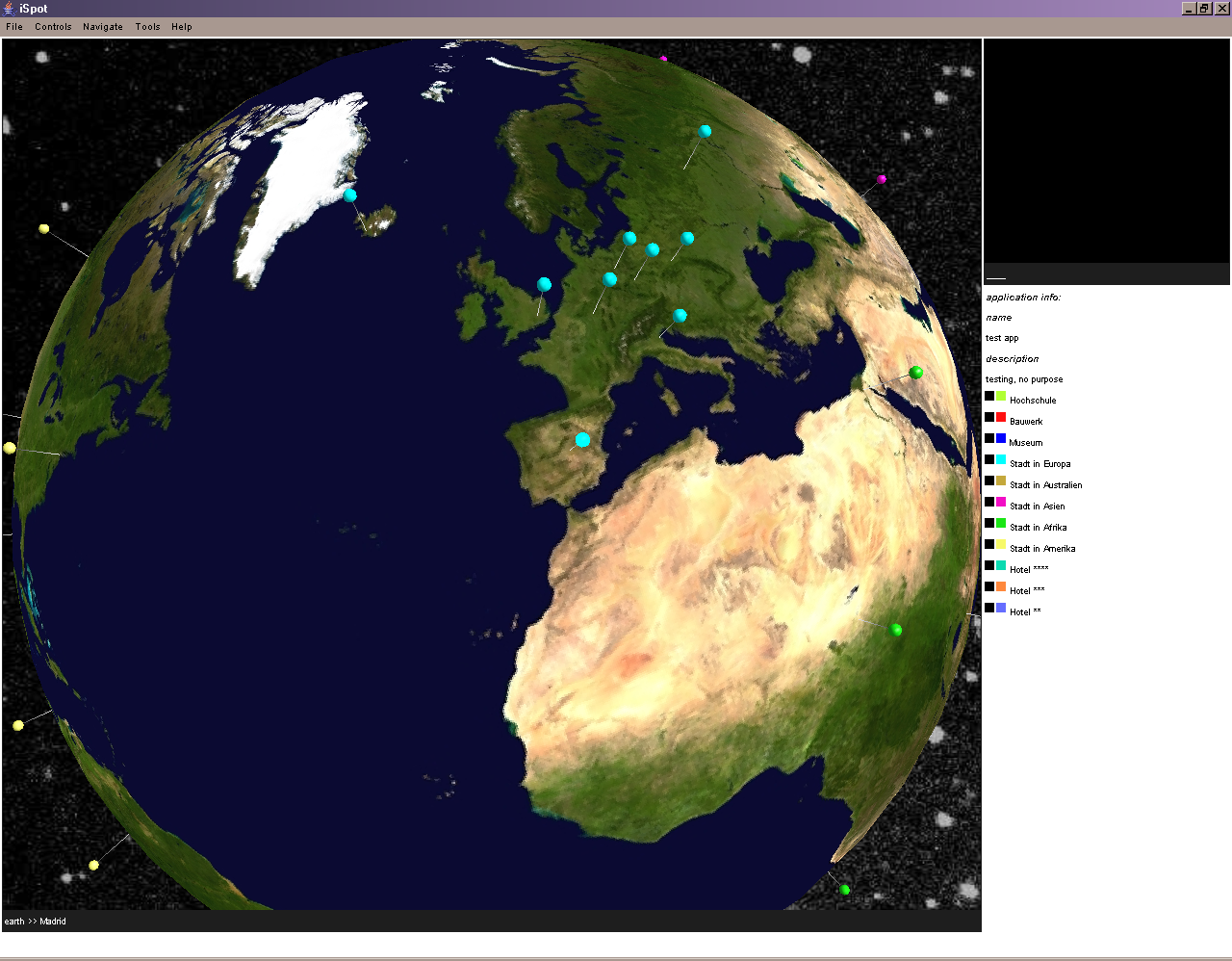Open the File menu
This screenshot has width=1232, height=961.
[x=14, y=27]
